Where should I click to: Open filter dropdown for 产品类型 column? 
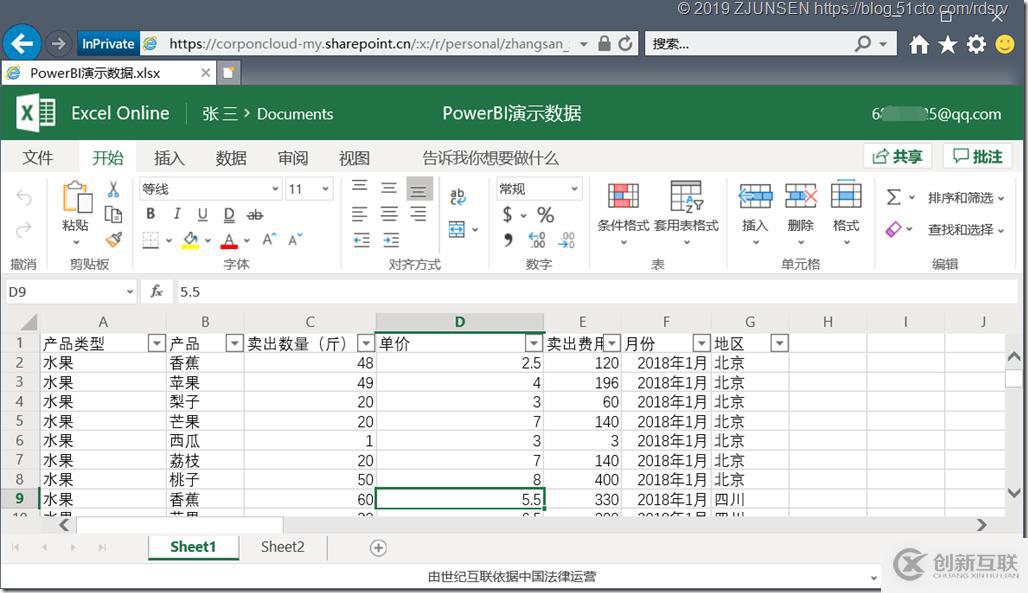[156, 342]
